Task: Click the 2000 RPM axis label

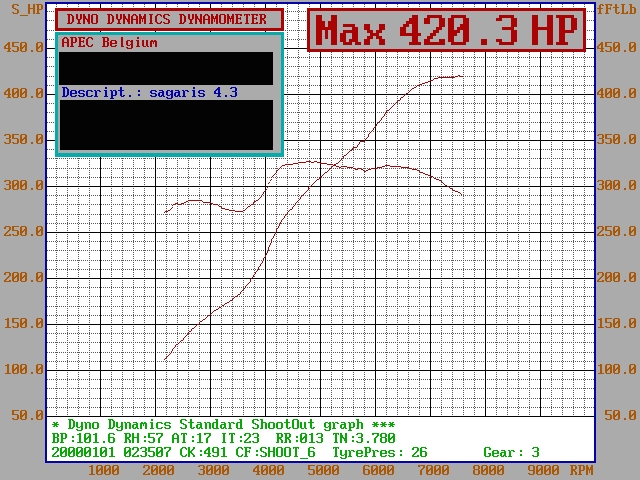Action: tap(158, 471)
